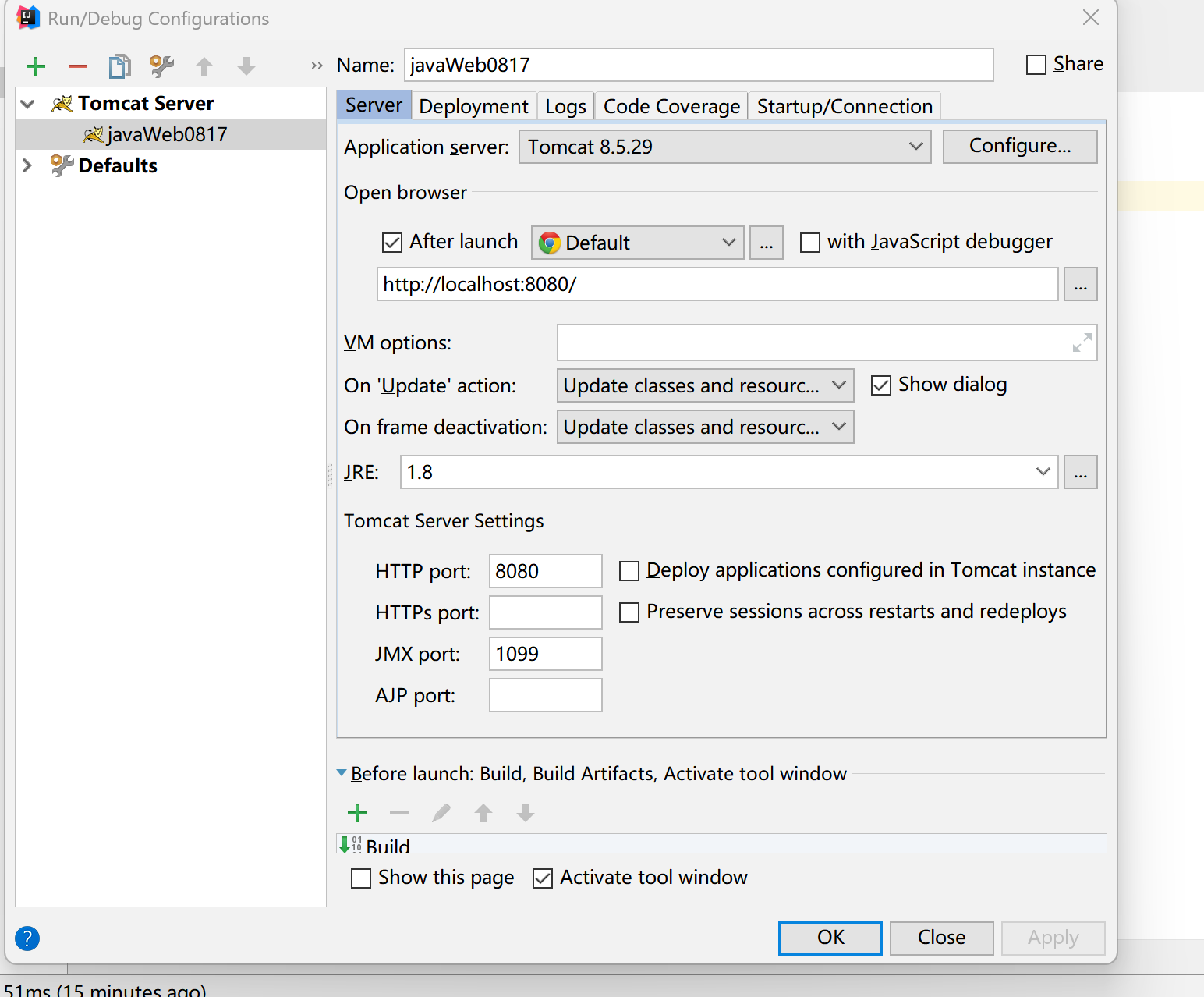
Task: Select javaWeb0817 configuration in tree
Action: click(171, 134)
